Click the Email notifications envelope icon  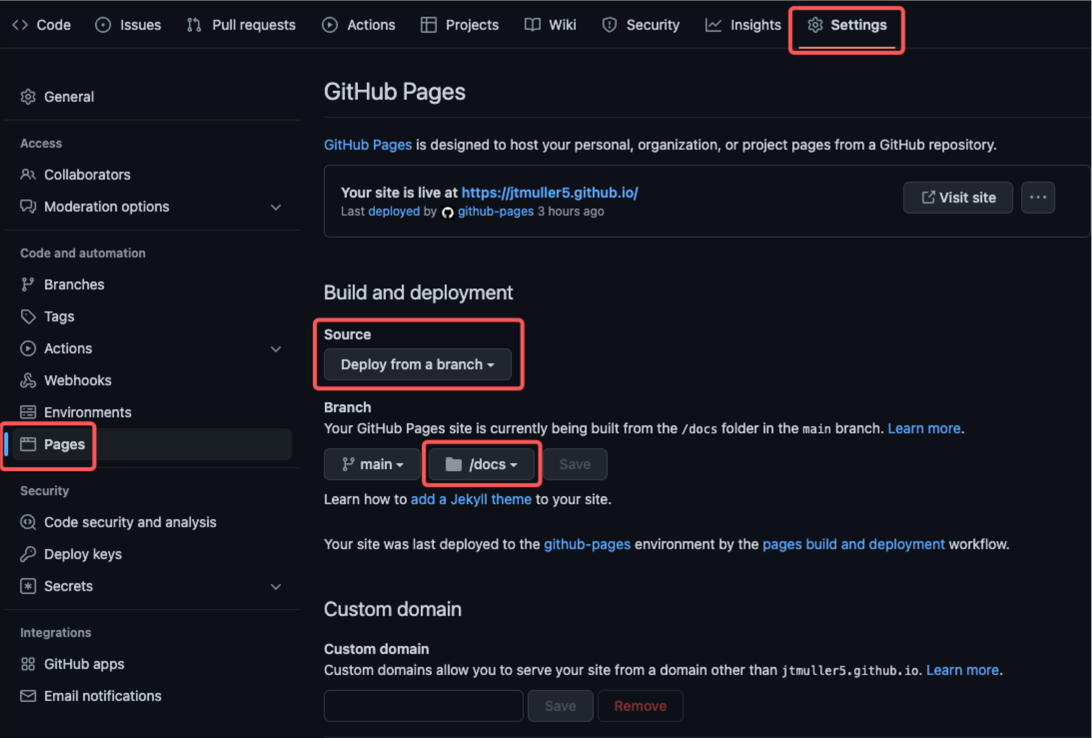pos(28,697)
